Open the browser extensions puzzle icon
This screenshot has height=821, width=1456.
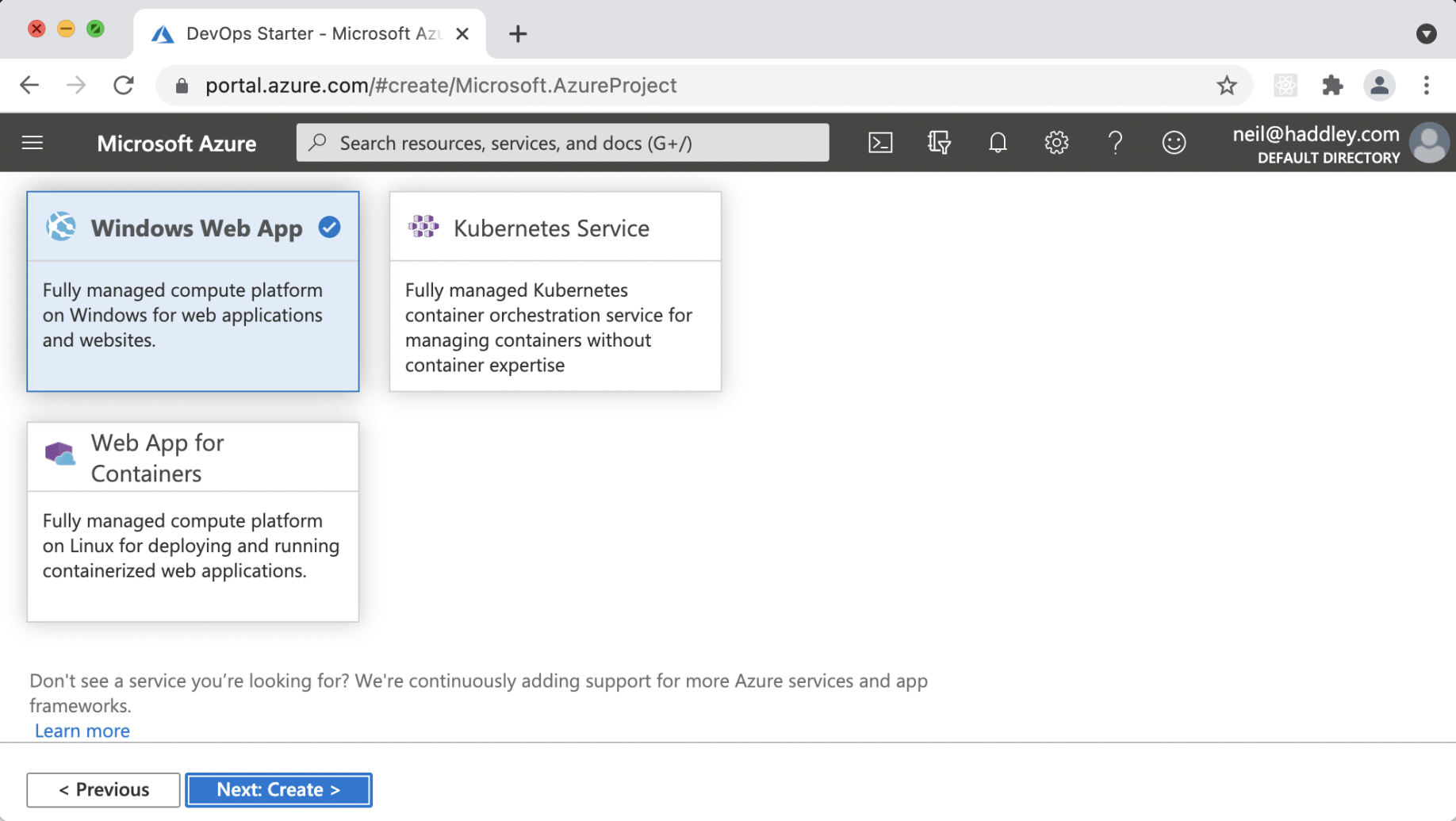click(1332, 85)
